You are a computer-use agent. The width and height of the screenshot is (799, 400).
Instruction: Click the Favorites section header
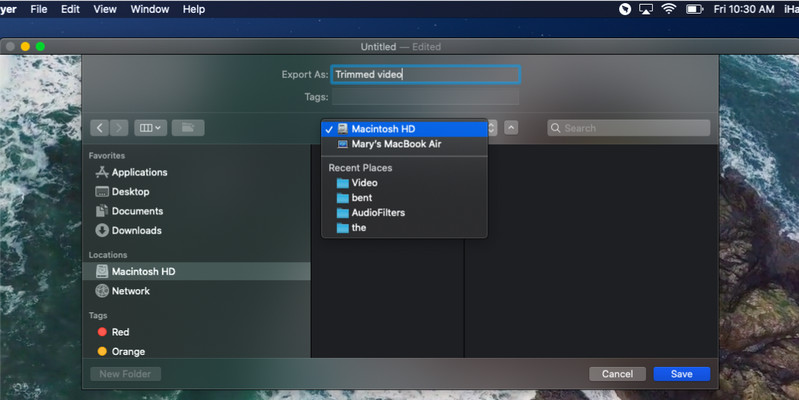pyautogui.click(x=106, y=155)
